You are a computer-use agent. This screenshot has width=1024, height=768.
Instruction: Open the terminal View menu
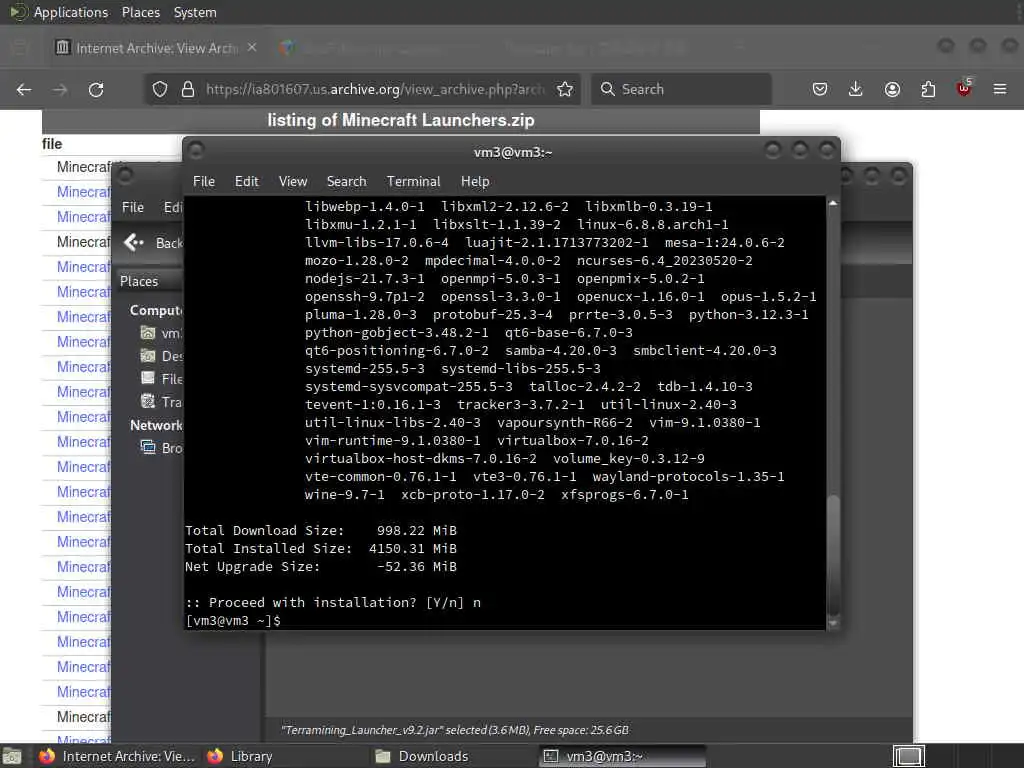[293, 182]
